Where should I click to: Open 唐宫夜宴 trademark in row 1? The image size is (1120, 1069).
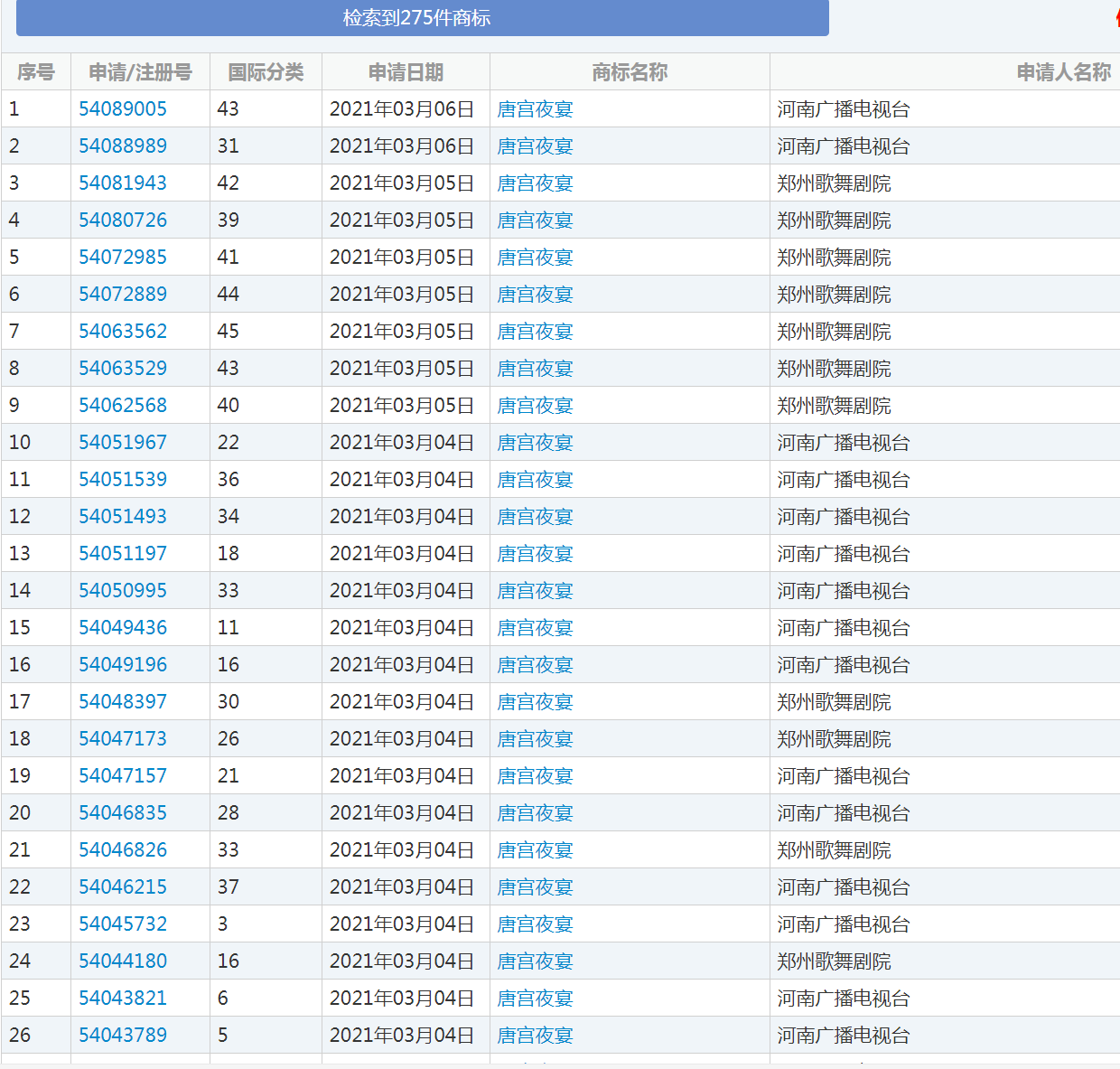click(x=536, y=109)
